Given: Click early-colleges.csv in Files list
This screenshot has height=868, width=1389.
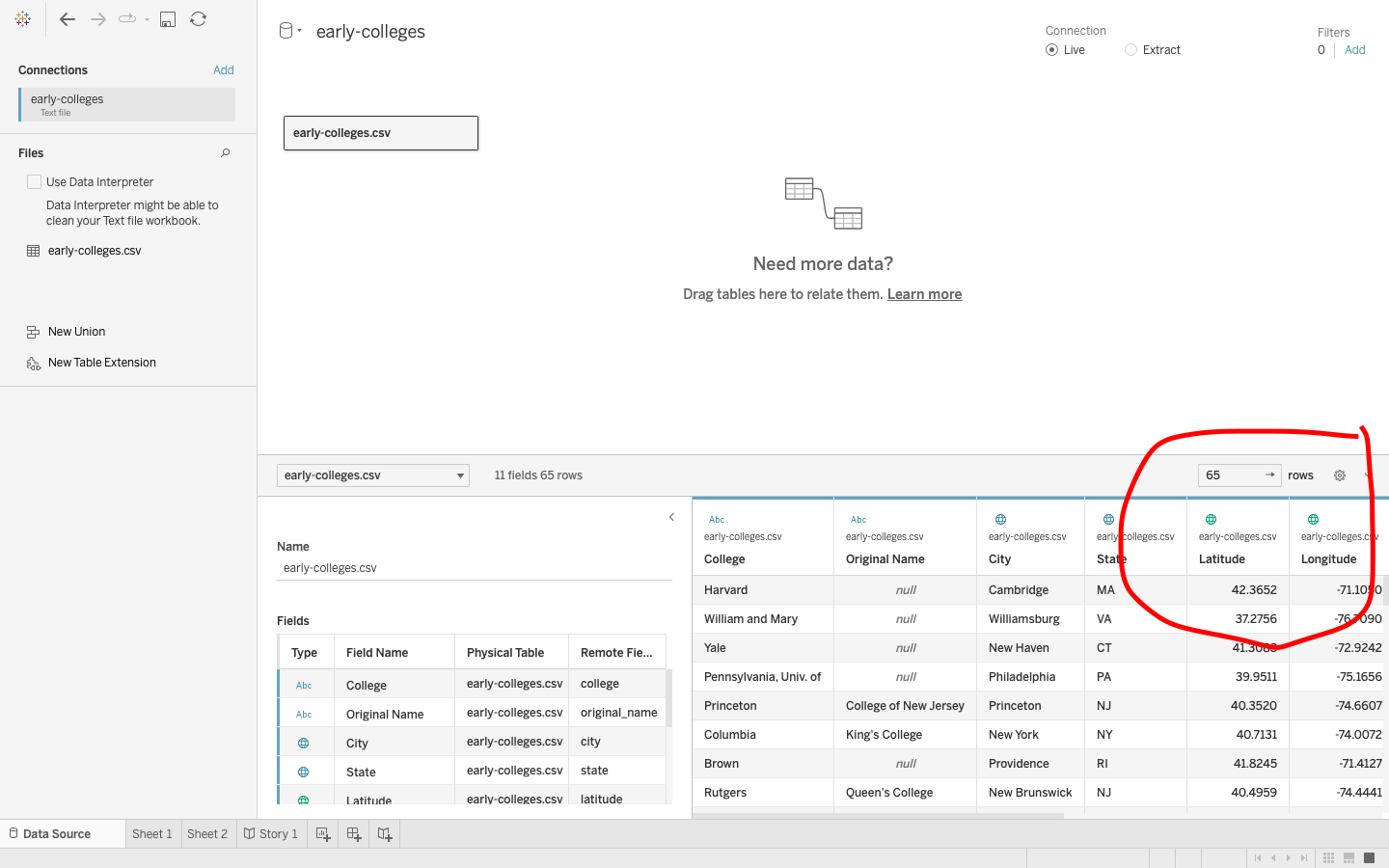Looking at the screenshot, I should click(x=95, y=251).
